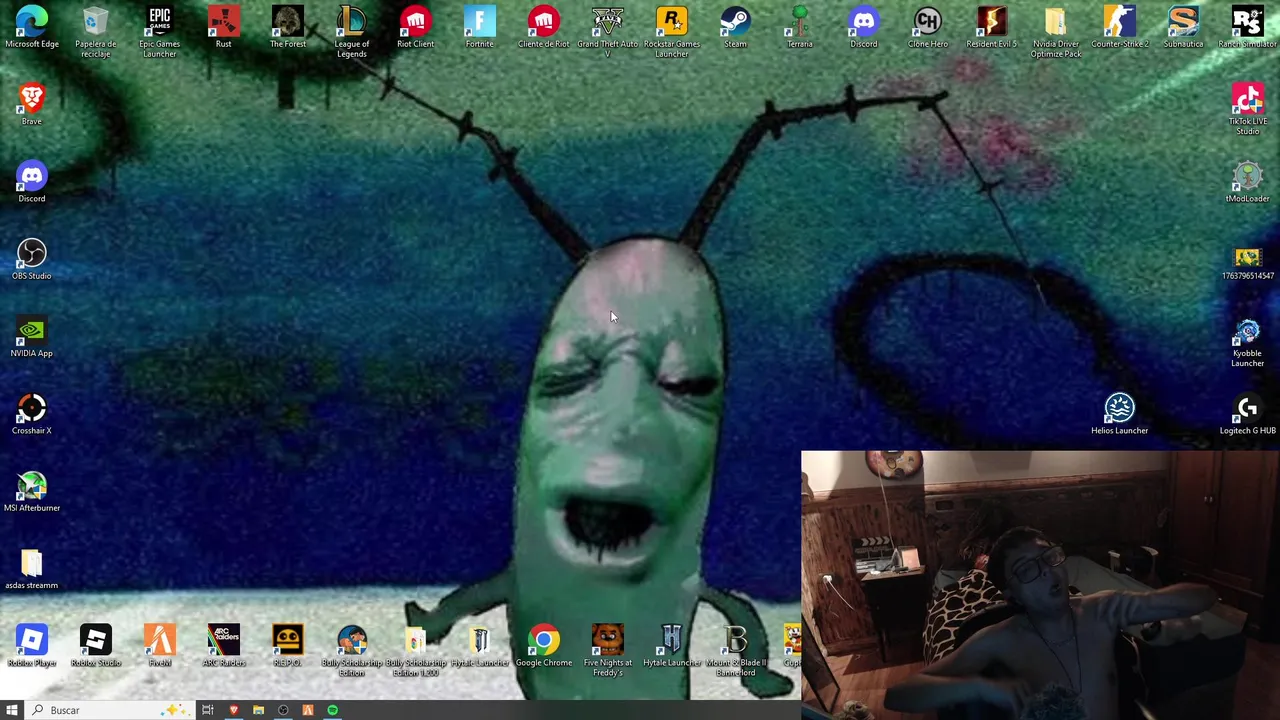Viewport: 1280px width, 720px height.
Task: Click the TikTok LIVE Studio shortcut
Action: [x=1248, y=110]
